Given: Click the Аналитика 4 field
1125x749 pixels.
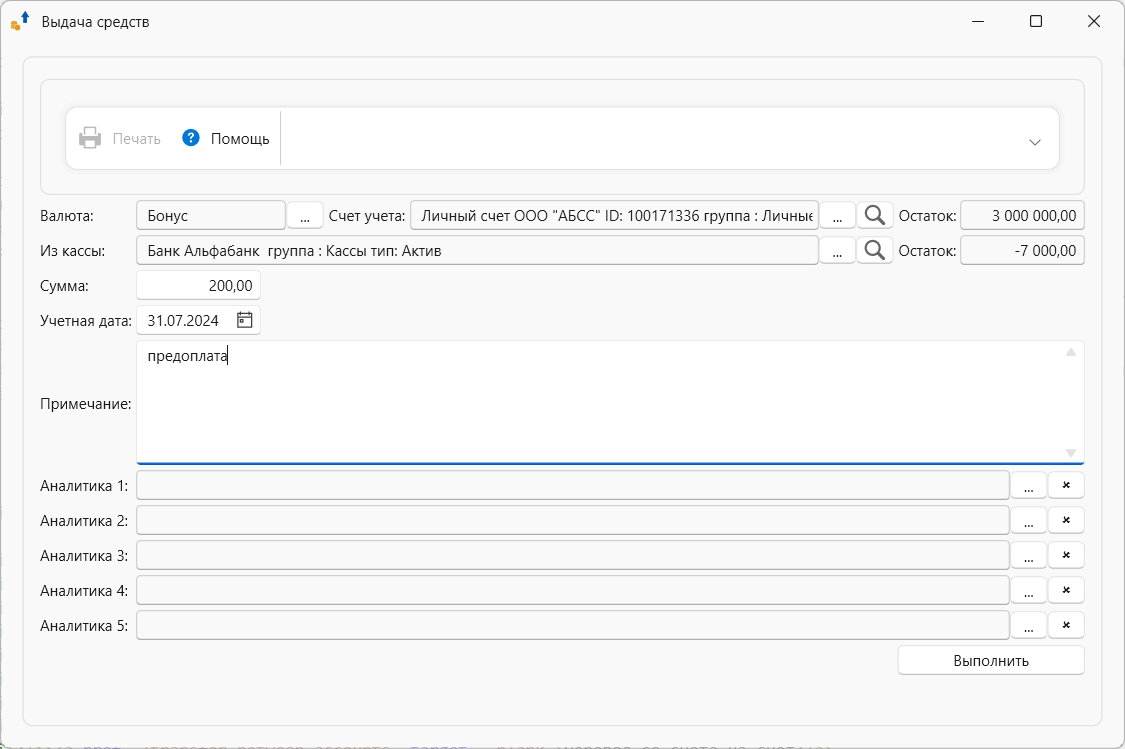Looking at the screenshot, I should 573,590.
